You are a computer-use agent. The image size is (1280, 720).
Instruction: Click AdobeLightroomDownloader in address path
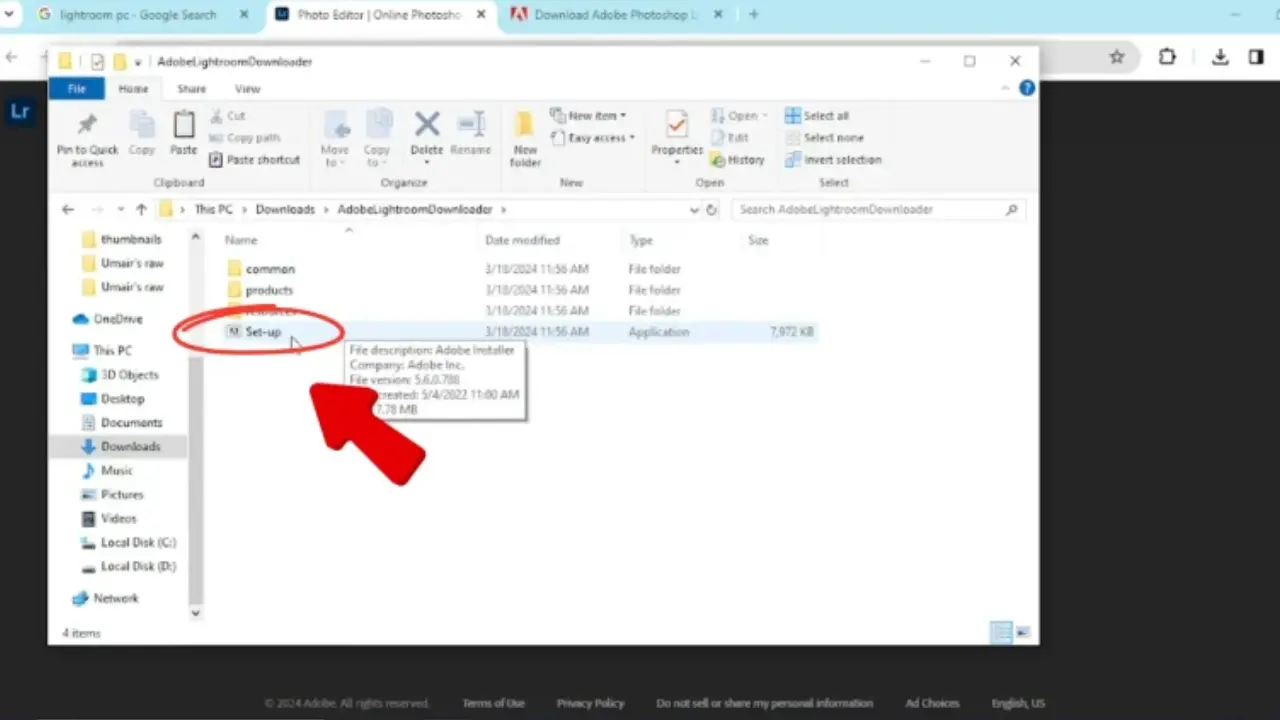coord(415,210)
